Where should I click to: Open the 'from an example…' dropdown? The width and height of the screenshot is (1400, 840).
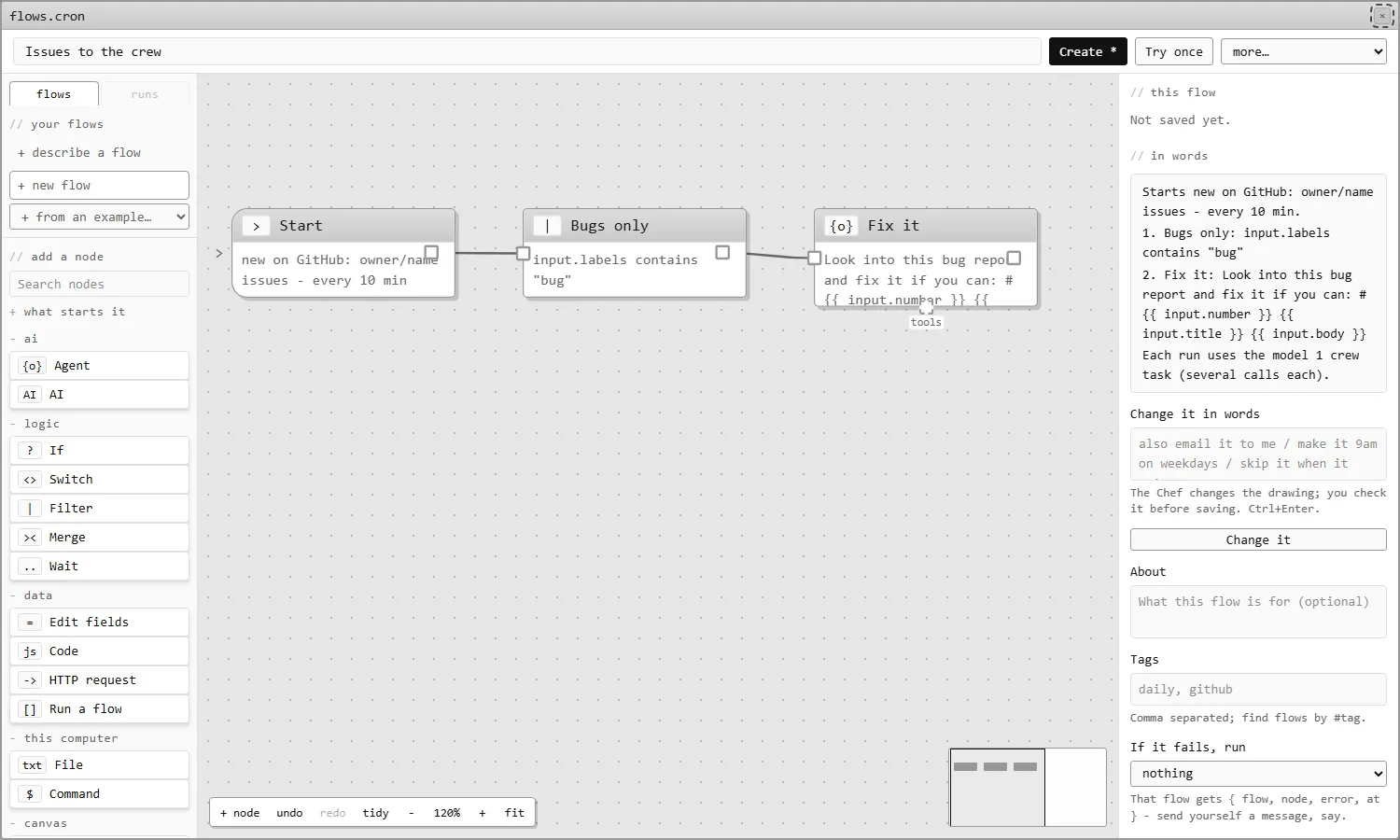coord(99,217)
